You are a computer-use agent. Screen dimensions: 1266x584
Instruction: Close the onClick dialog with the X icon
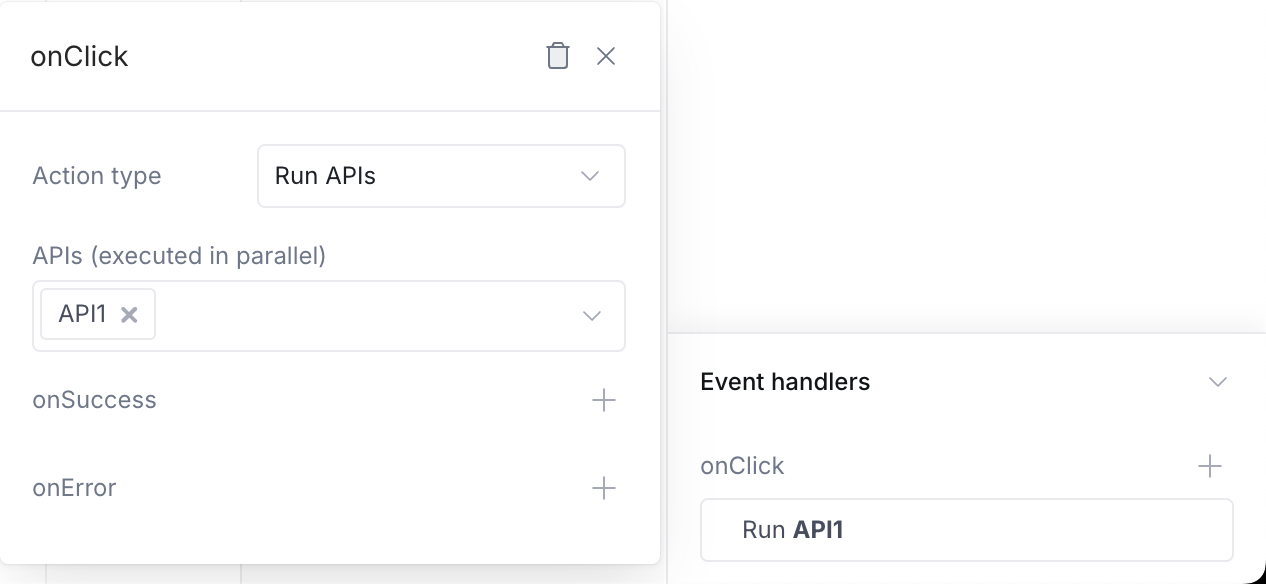[x=606, y=56]
